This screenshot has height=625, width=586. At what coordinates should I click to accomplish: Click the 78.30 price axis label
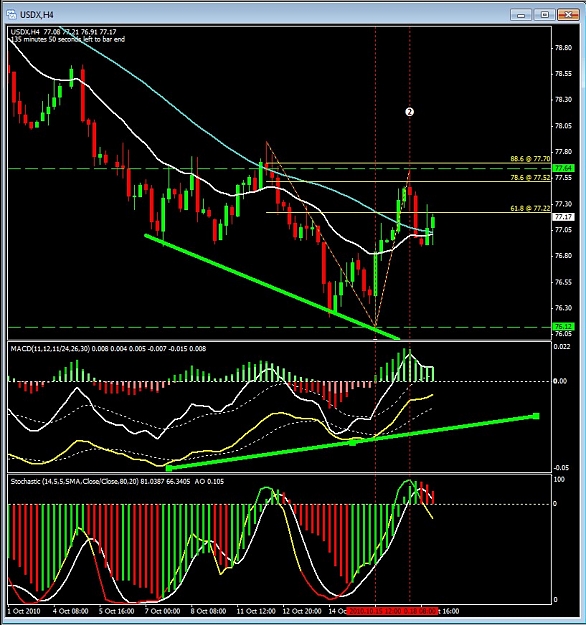pos(563,100)
